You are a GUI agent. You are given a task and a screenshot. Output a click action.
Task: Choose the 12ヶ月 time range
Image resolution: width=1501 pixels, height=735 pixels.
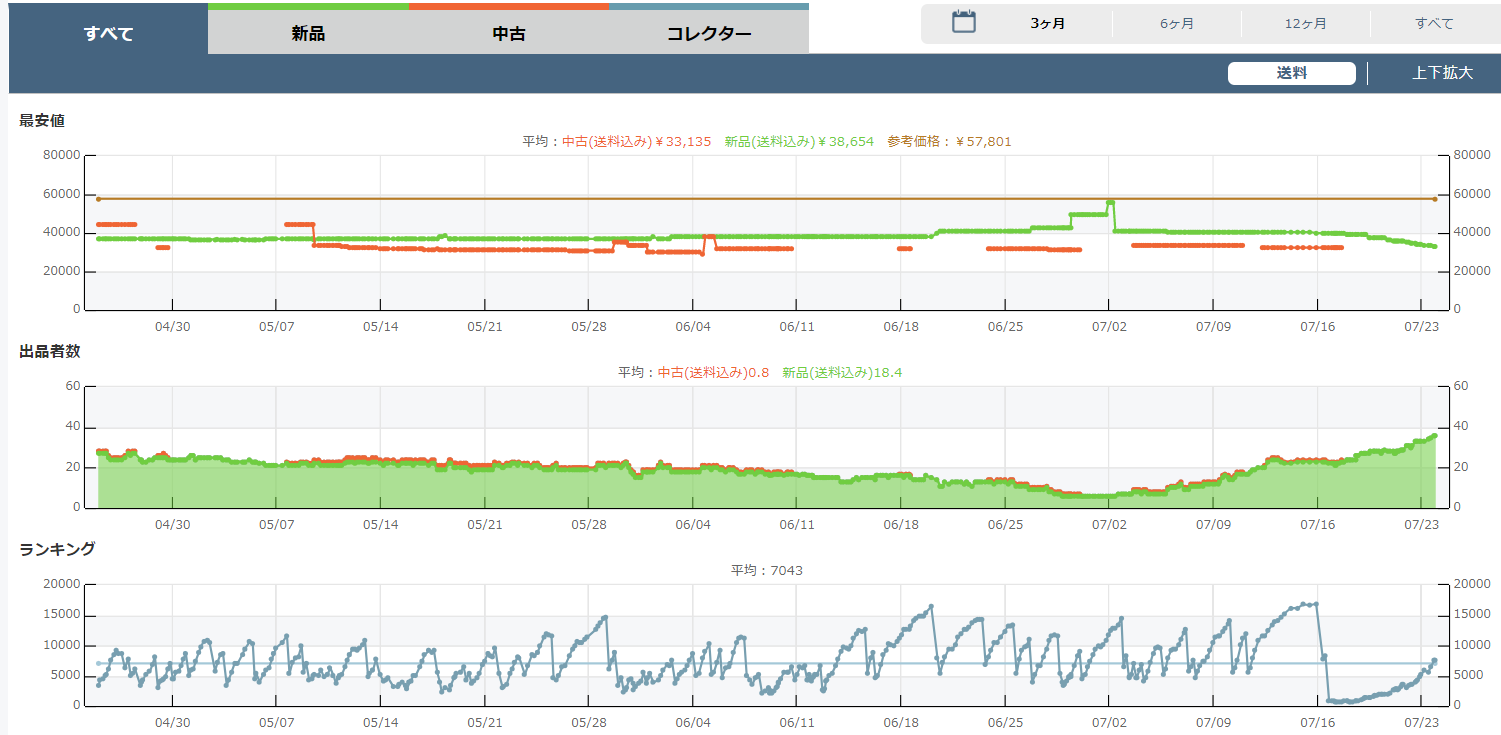point(1305,23)
